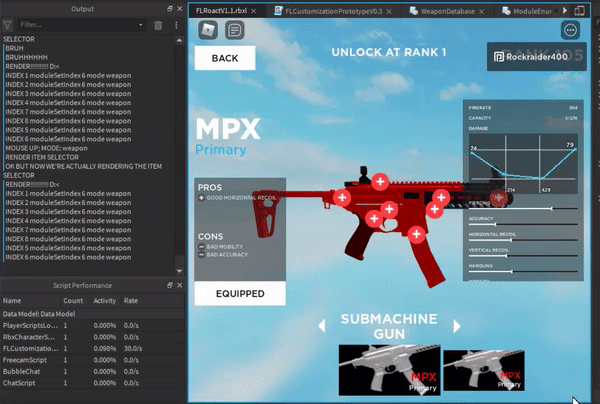This screenshot has height=404, width=600.
Task: Select the RbxCharacterS... row
Action: coord(92,337)
